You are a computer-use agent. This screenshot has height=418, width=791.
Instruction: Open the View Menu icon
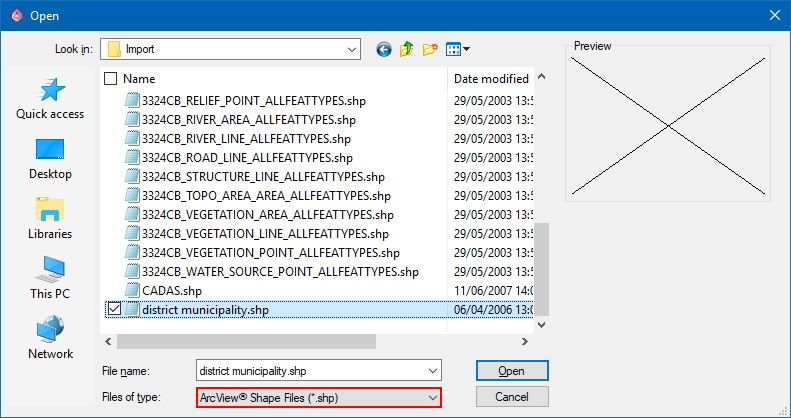click(458, 48)
